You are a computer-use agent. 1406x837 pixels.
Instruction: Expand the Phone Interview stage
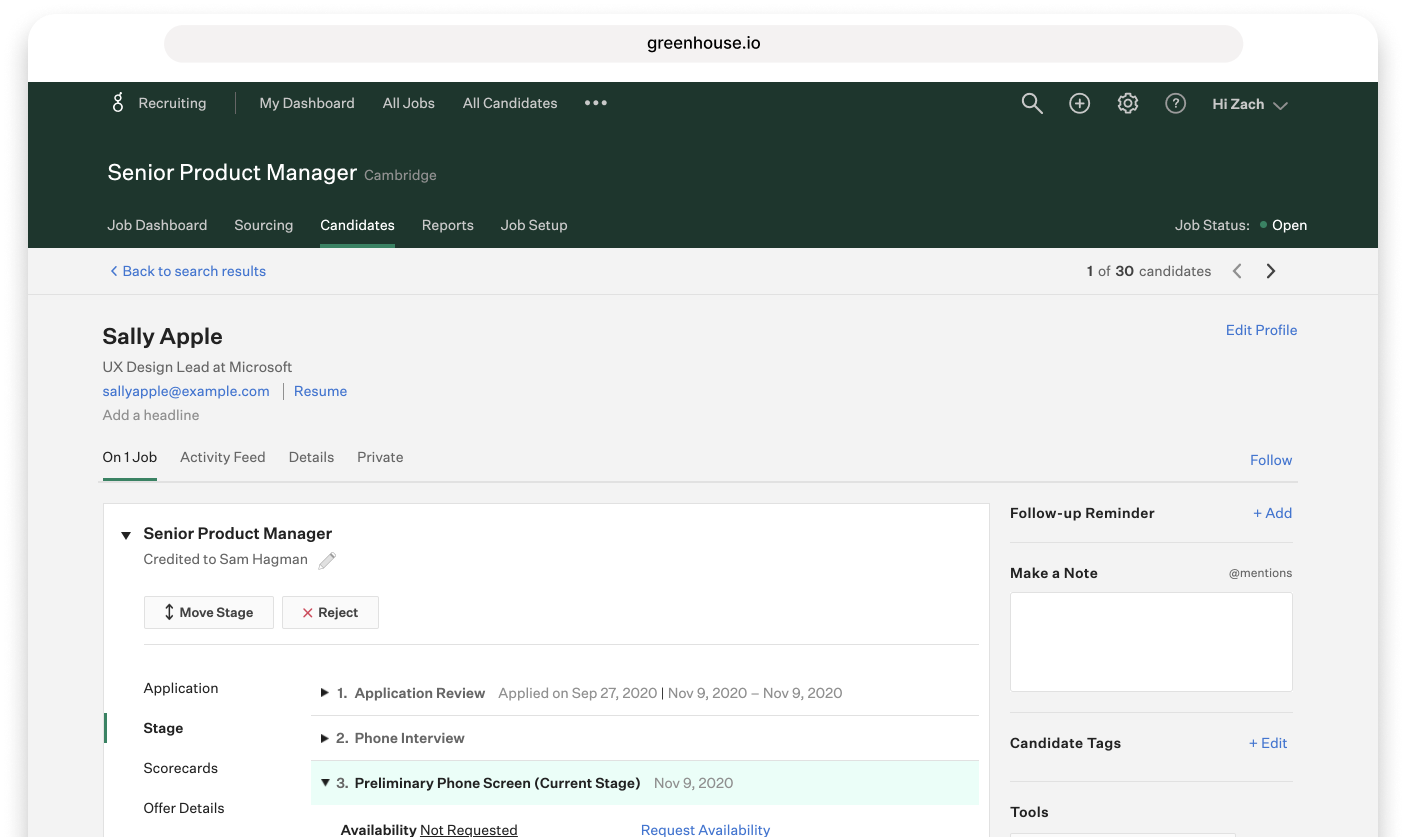point(324,738)
